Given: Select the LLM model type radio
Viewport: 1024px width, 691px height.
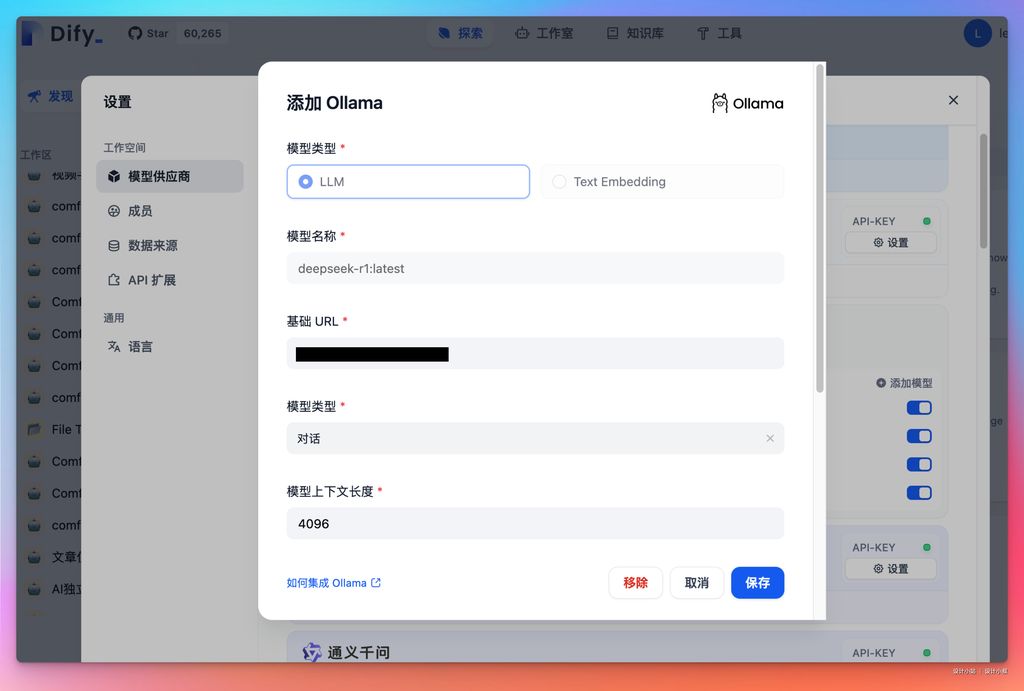Looking at the screenshot, I should pyautogui.click(x=306, y=182).
